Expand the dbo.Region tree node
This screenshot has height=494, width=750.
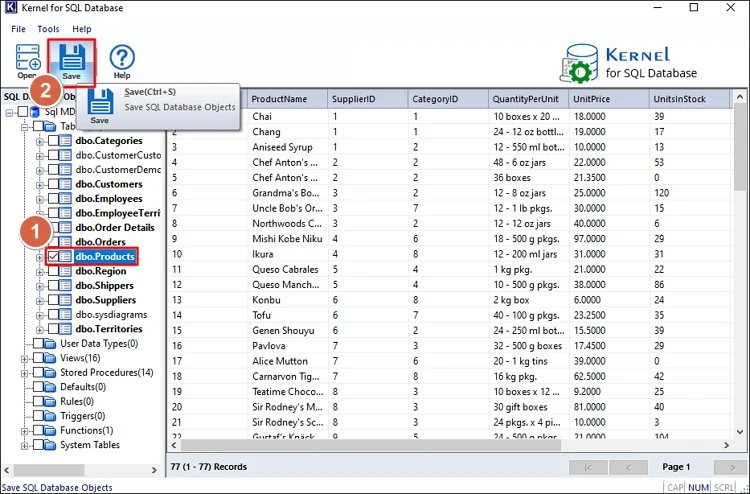(x=40, y=272)
